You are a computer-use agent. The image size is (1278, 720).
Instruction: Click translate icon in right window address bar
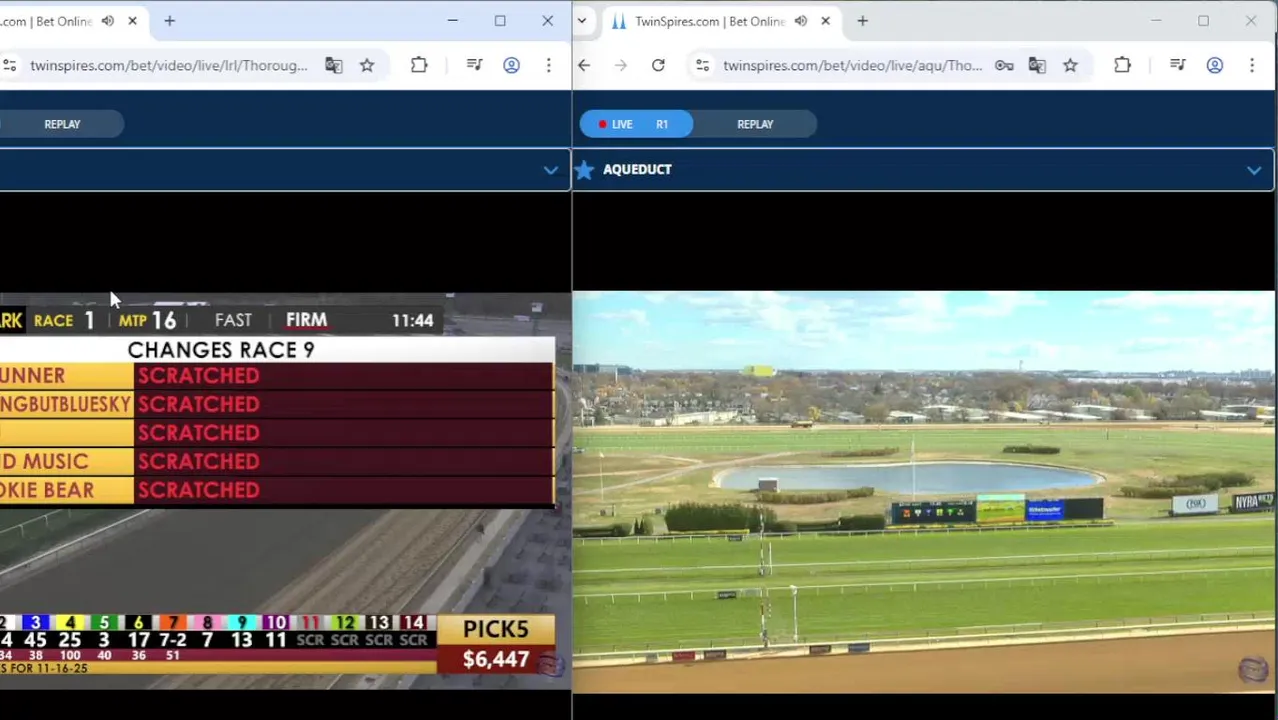[x=1036, y=65]
